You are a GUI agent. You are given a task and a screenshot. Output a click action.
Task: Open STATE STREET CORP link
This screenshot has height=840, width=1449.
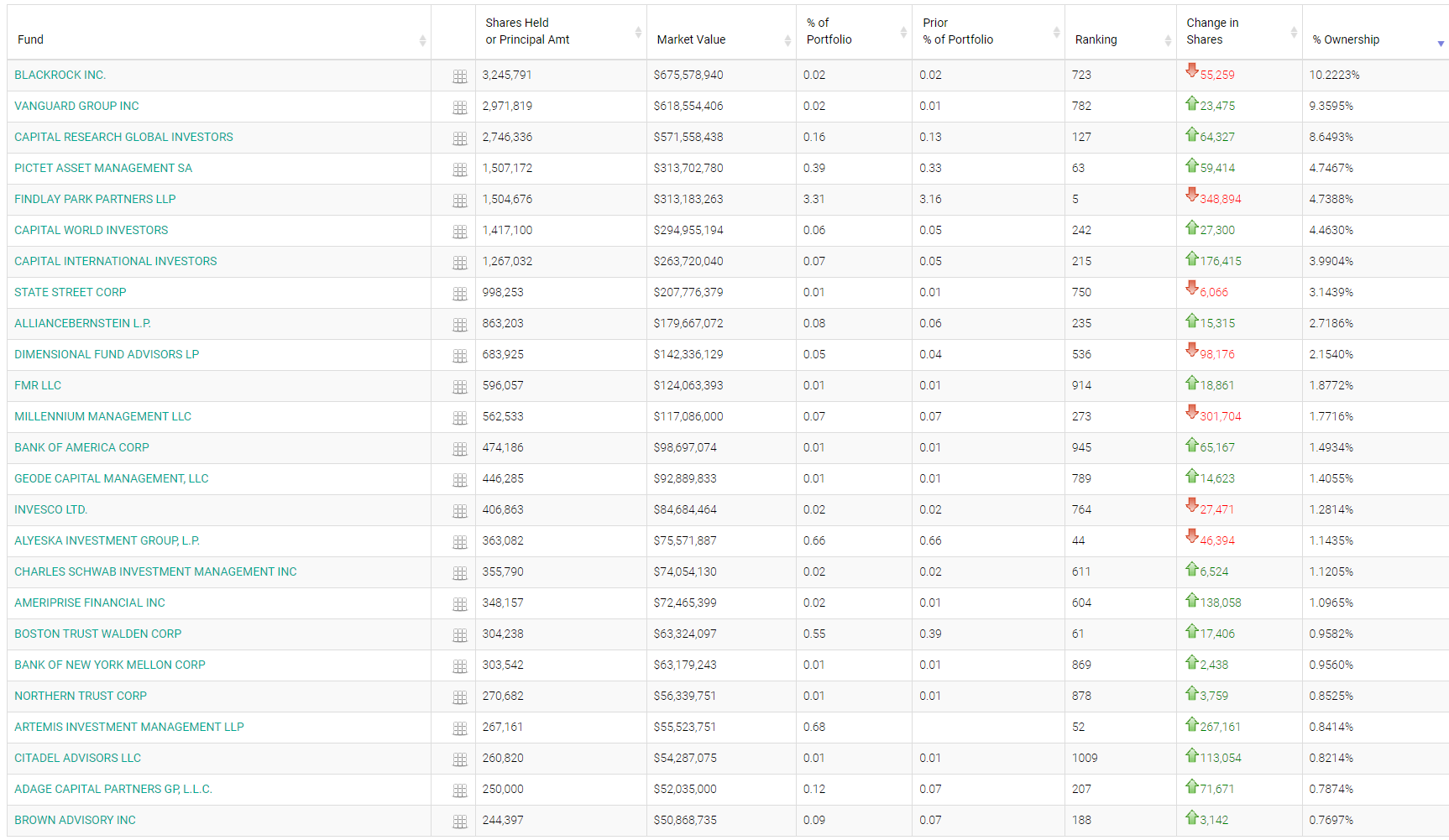[x=70, y=292]
